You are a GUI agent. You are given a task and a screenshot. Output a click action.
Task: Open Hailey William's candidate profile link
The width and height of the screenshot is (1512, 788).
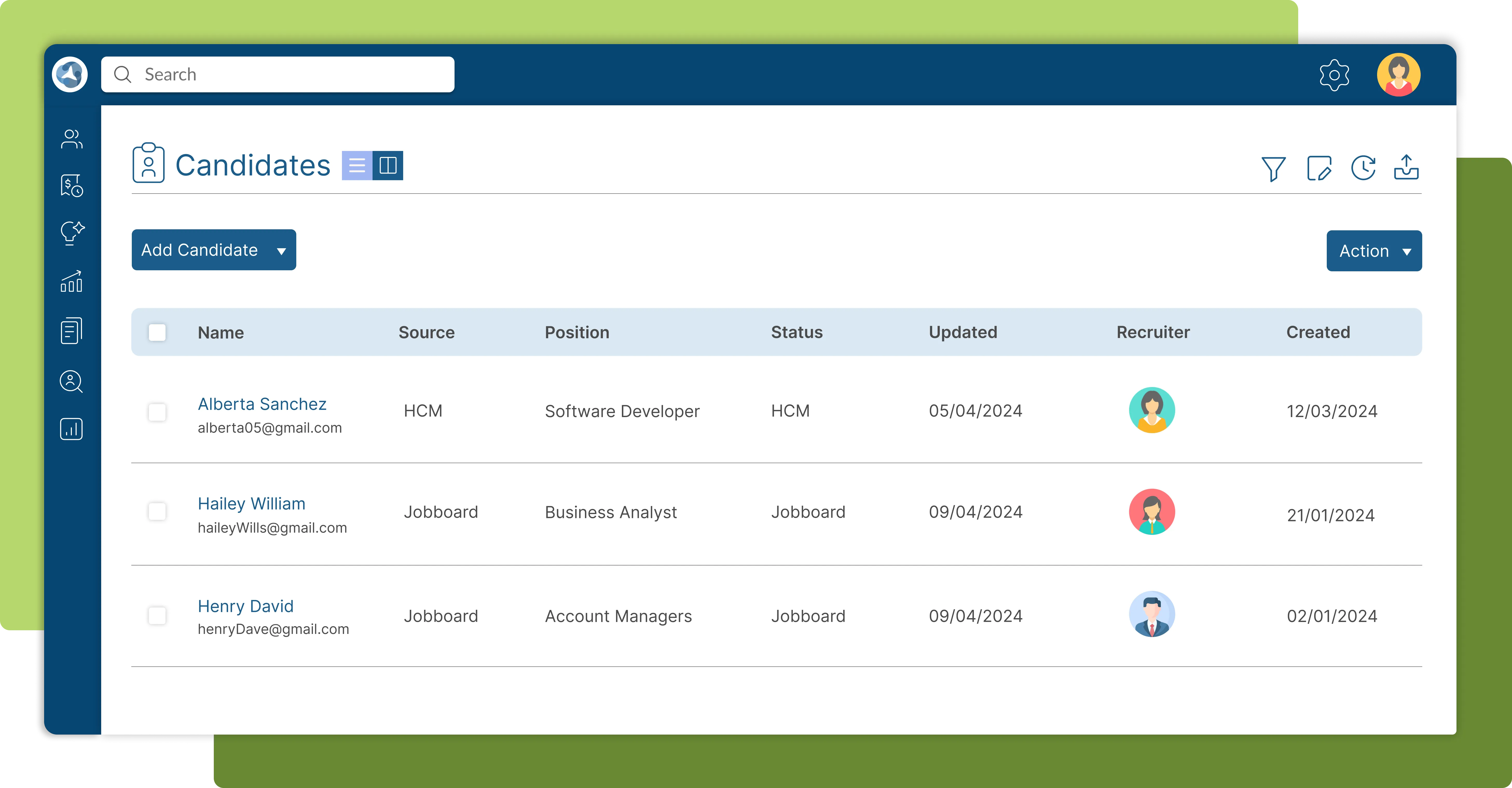(x=251, y=504)
